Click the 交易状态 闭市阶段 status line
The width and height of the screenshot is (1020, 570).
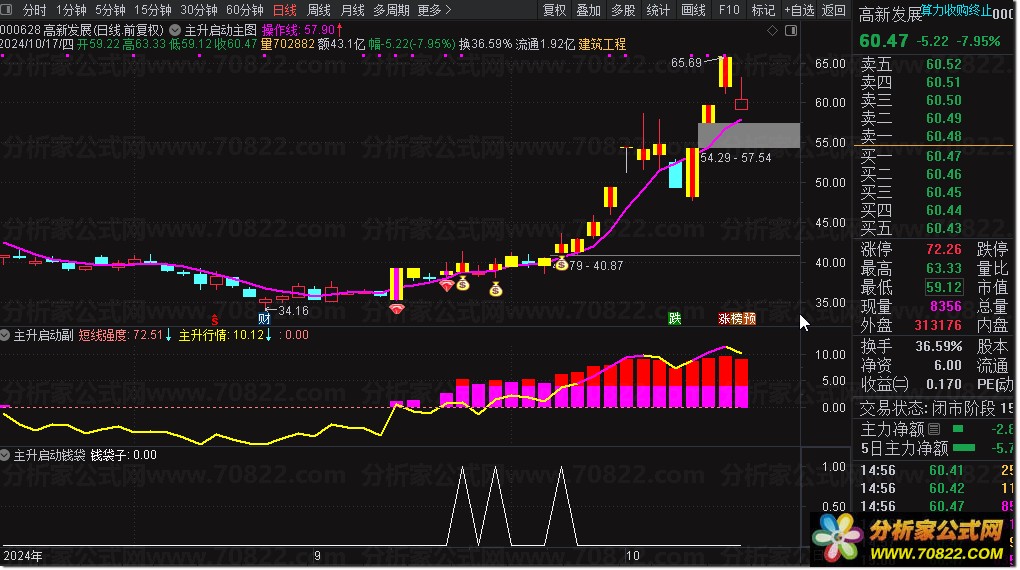tap(936, 409)
